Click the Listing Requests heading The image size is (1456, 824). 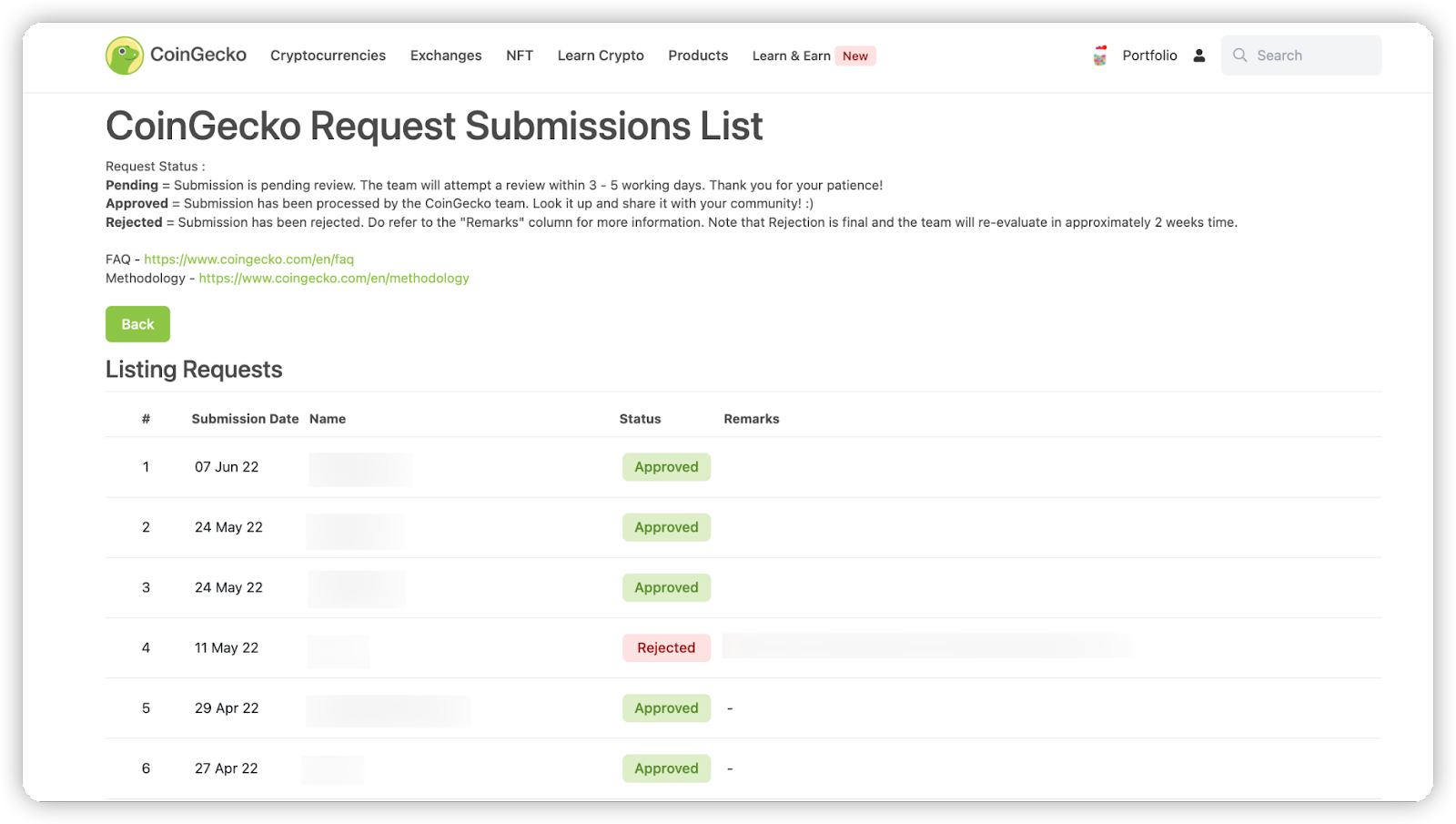click(x=194, y=370)
